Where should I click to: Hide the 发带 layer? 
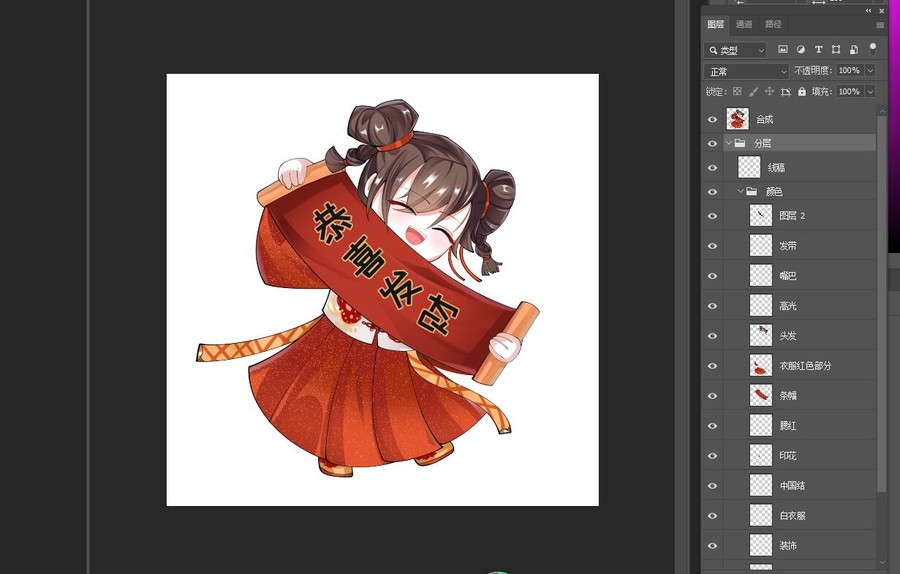pos(712,246)
